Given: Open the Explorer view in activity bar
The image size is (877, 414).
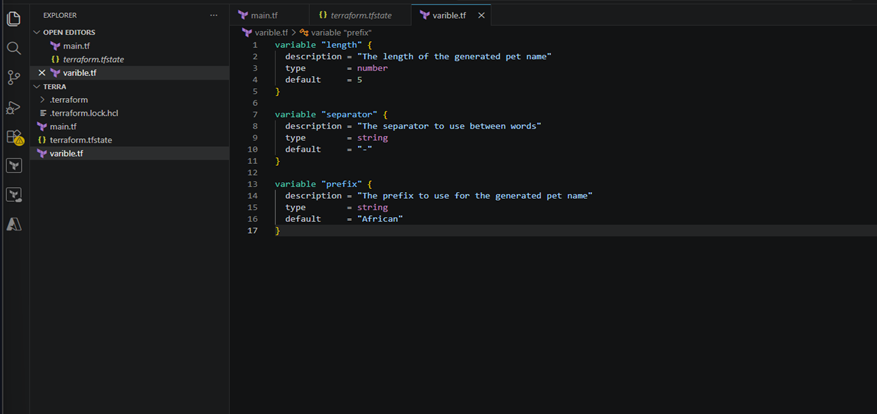Looking at the screenshot, I should [14, 19].
